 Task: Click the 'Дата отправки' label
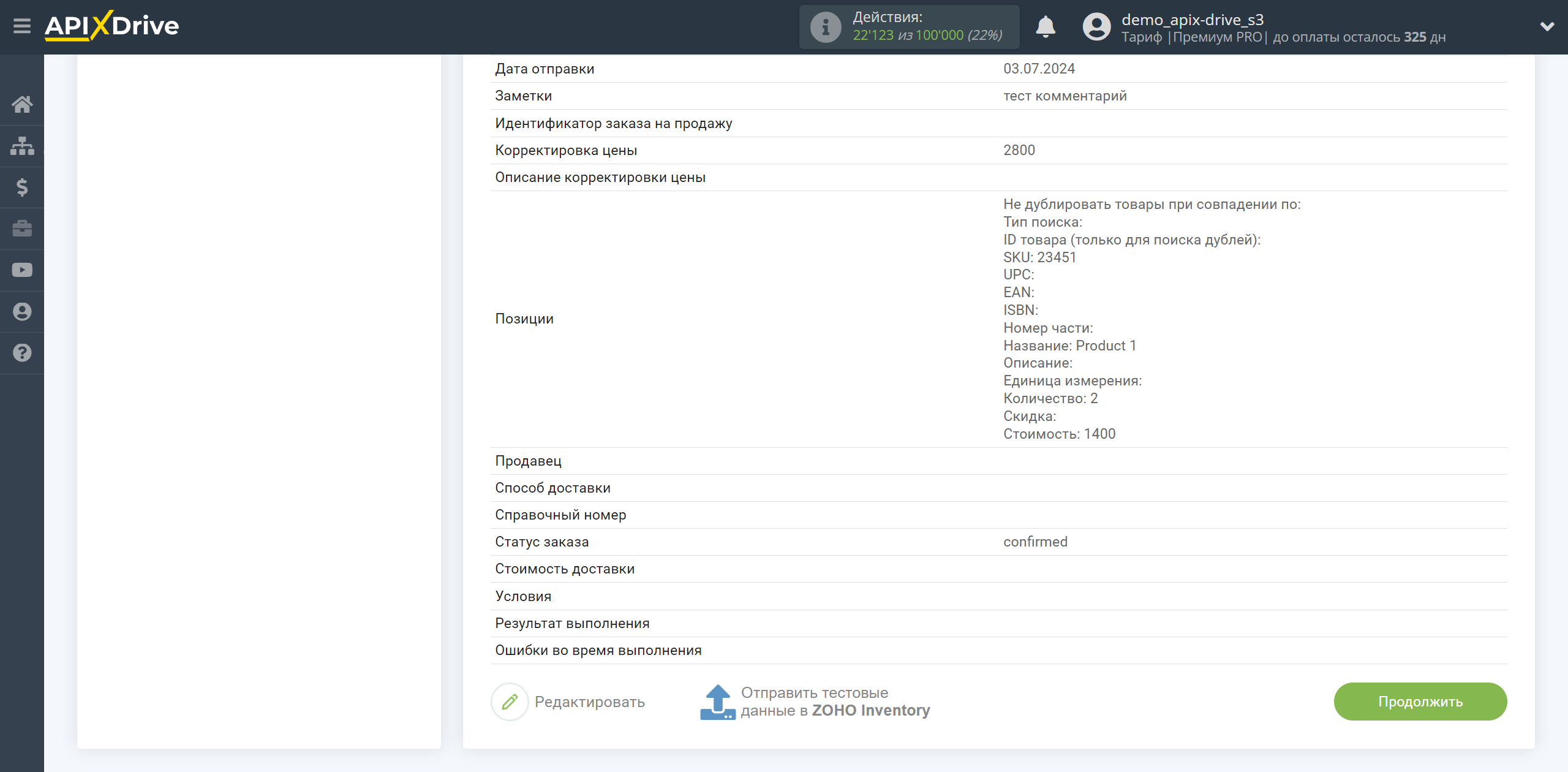(545, 69)
